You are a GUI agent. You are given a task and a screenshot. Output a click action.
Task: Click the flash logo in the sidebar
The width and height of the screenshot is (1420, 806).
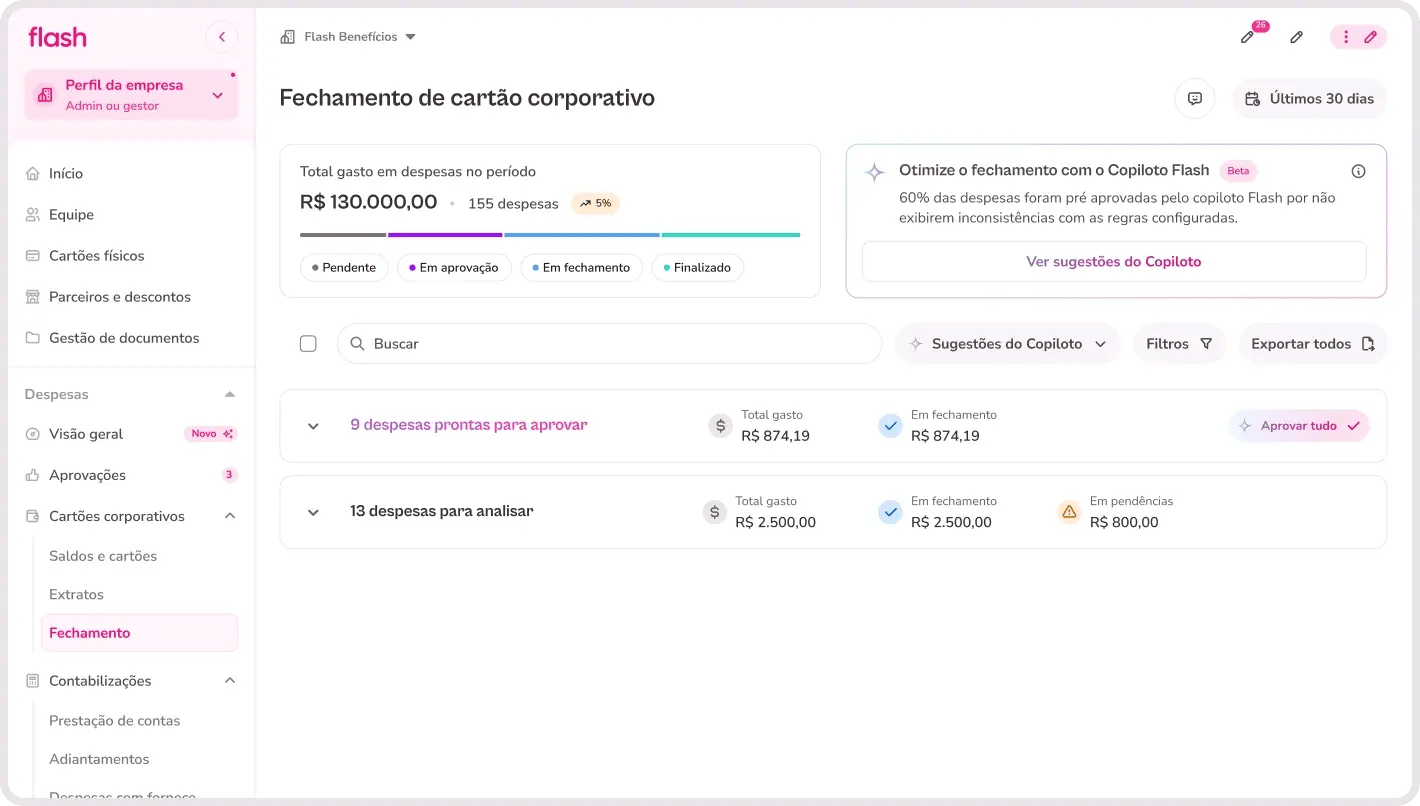[57, 37]
